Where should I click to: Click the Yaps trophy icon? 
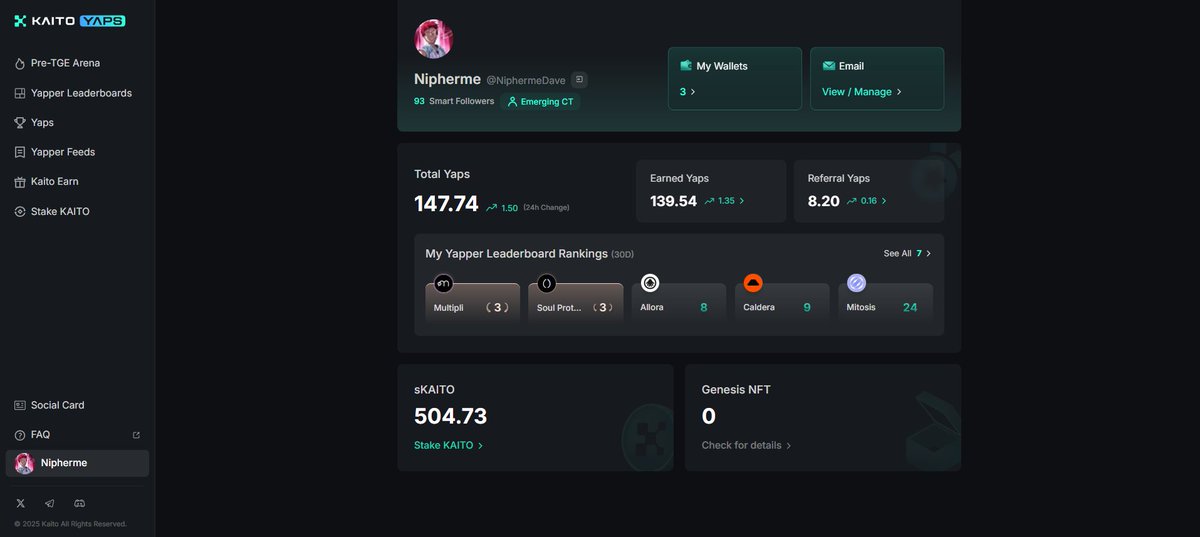point(20,122)
